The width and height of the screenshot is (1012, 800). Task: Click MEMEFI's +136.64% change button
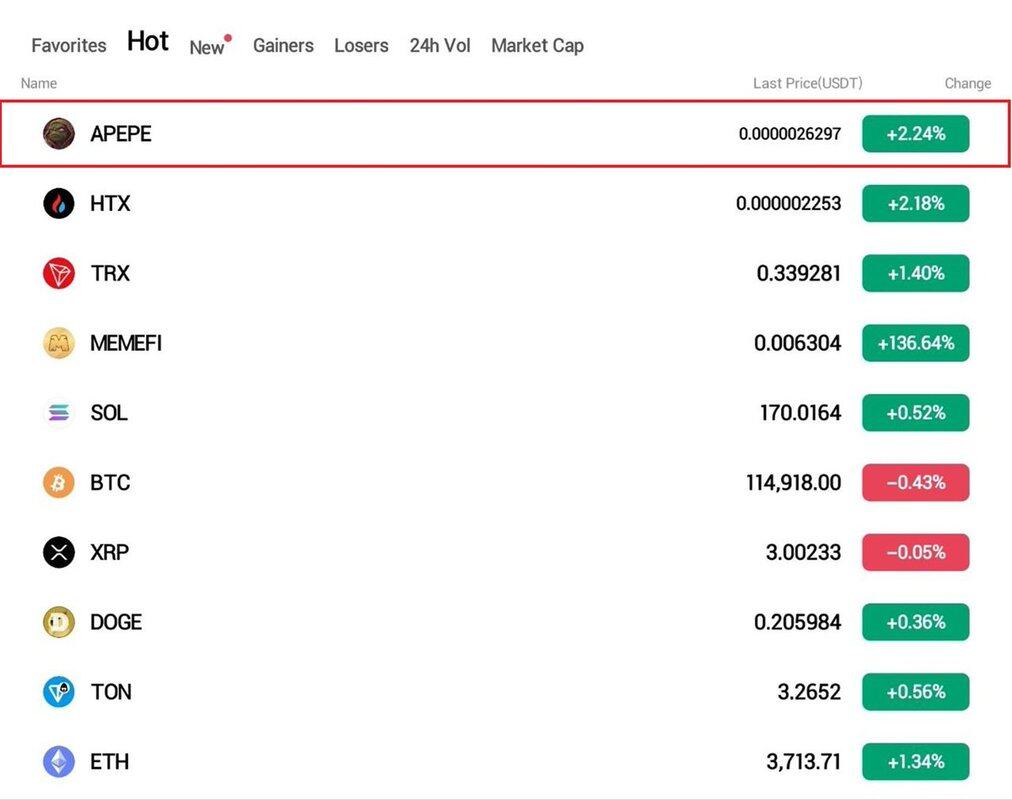coord(916,343)
